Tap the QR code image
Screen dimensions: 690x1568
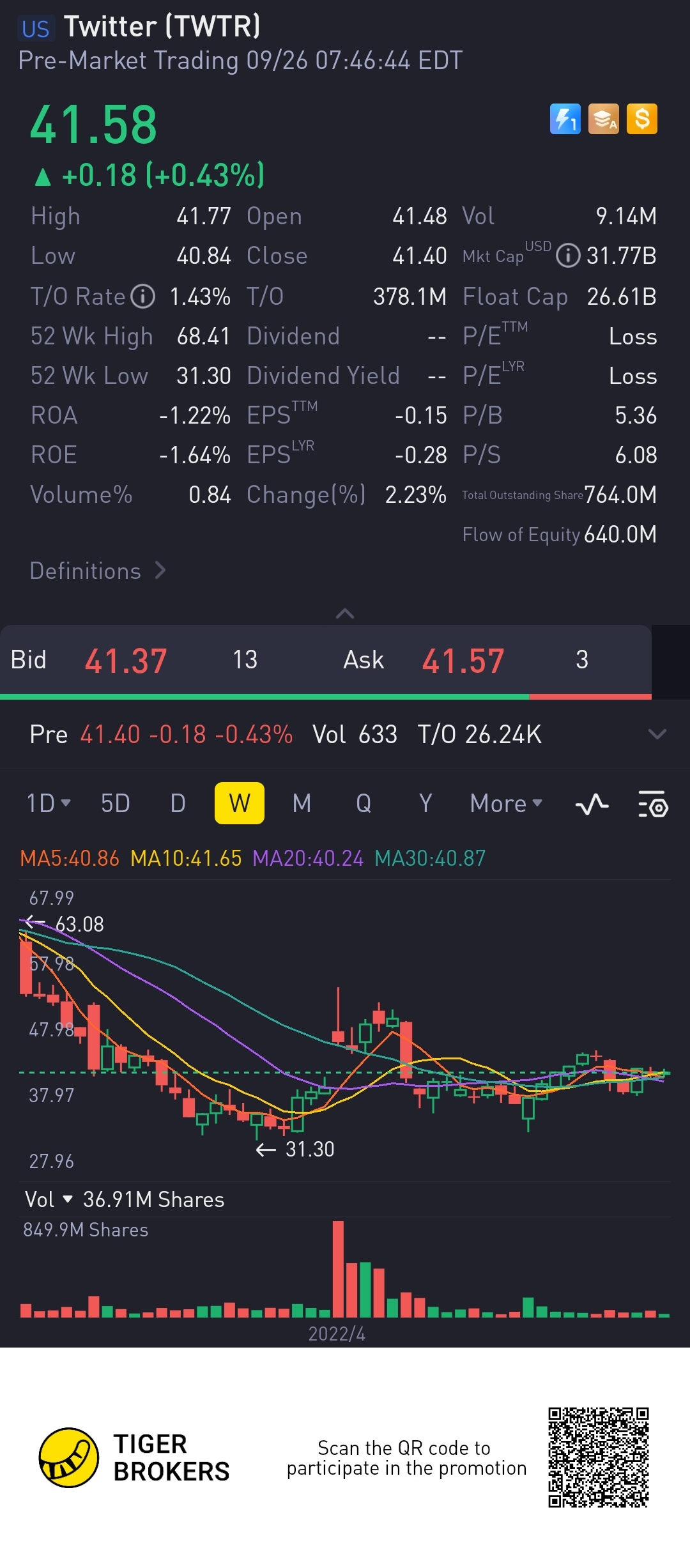599,1457
